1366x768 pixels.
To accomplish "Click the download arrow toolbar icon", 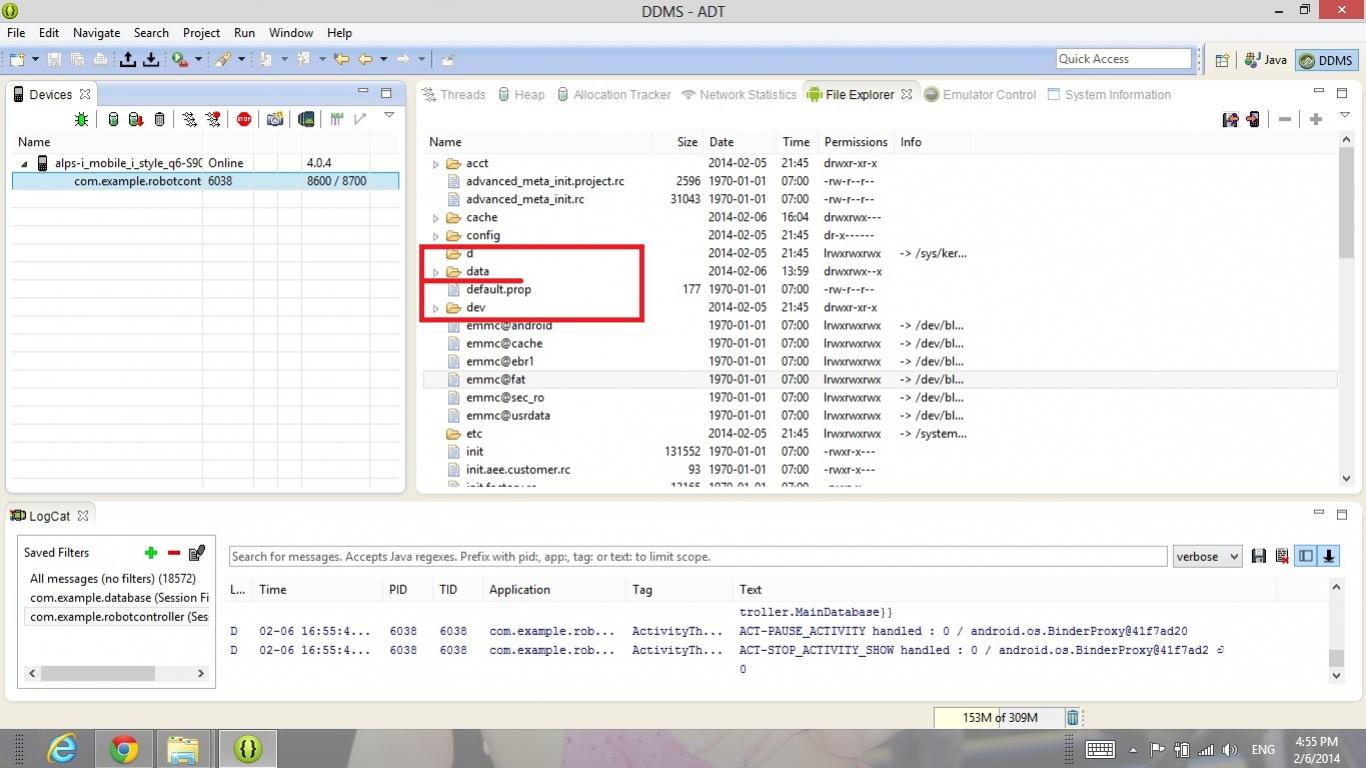I will [x=151, y=59].
